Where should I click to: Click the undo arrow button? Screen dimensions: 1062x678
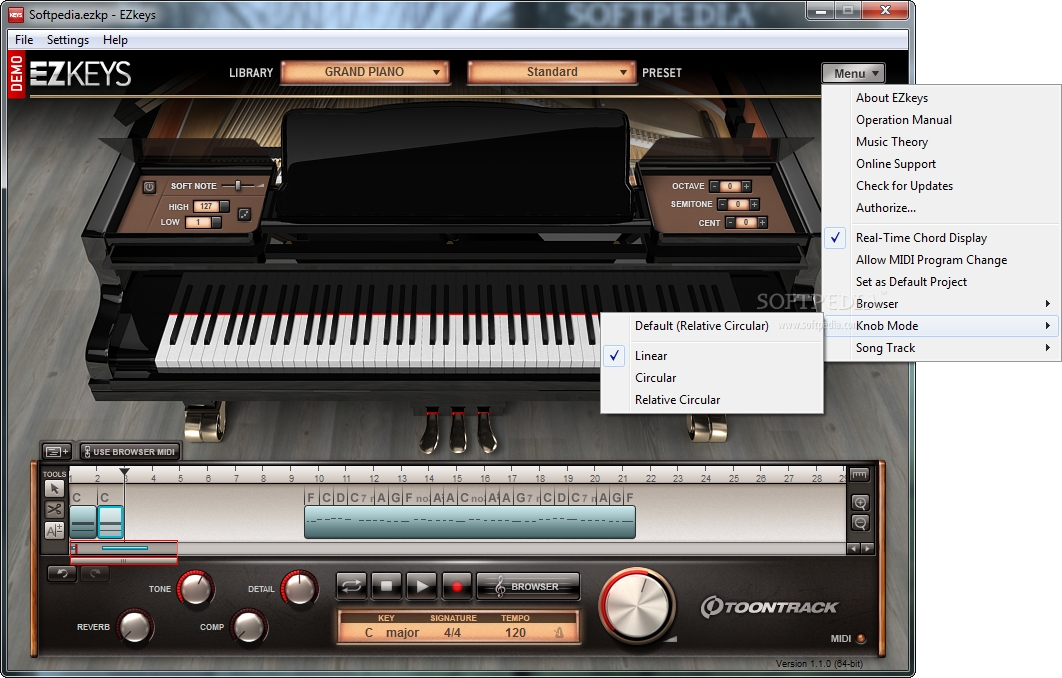[x=62, y=574]
